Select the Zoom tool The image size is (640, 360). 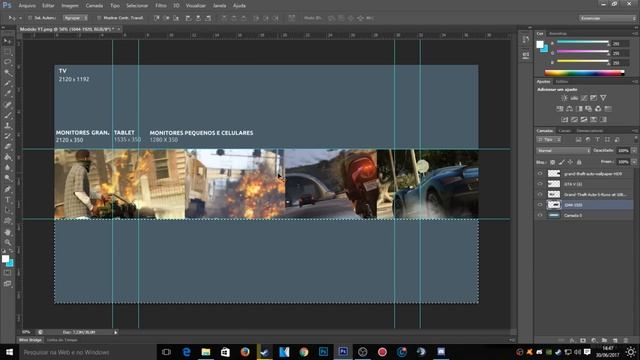point(7,243)
